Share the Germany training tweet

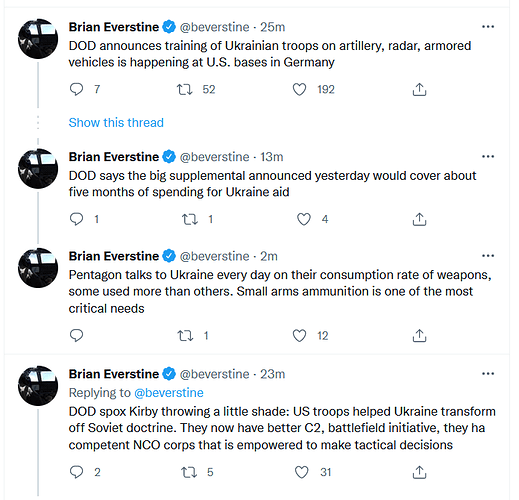click(419, 89)
